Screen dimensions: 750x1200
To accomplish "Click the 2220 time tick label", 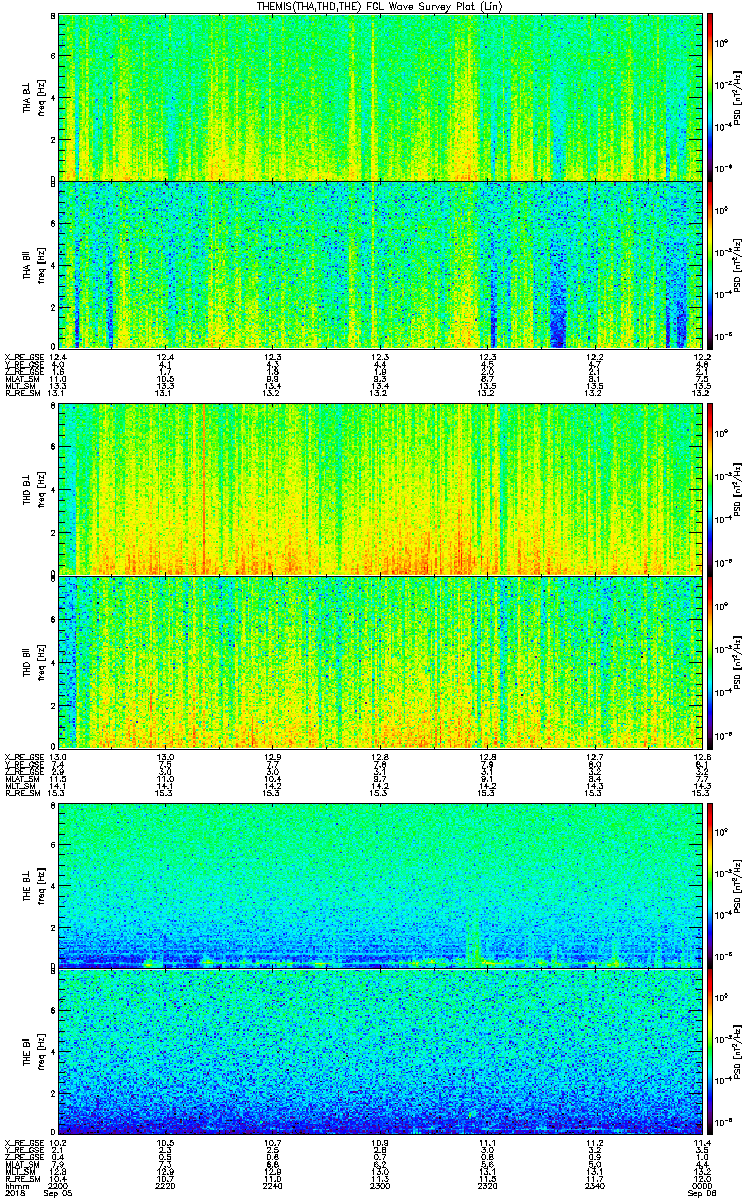I will 165,1184.
